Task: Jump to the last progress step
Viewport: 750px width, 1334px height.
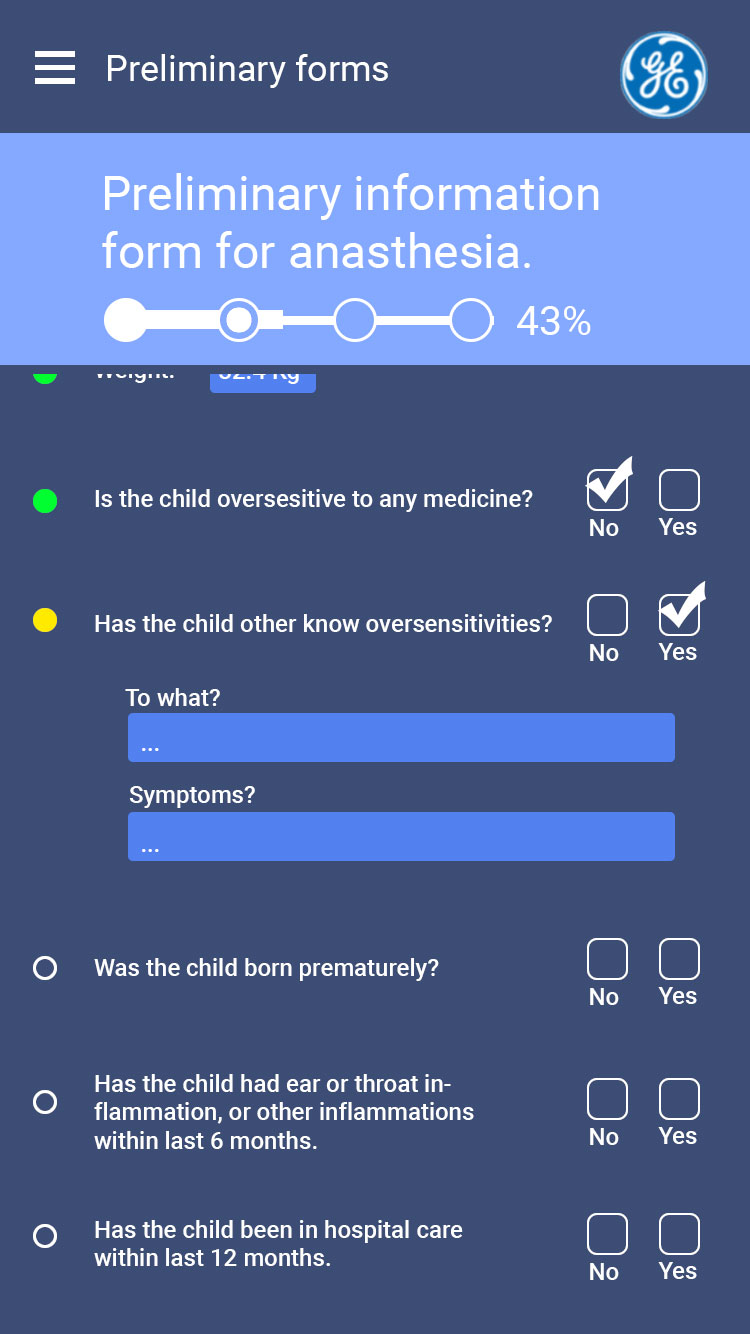Action: (470, 320)
